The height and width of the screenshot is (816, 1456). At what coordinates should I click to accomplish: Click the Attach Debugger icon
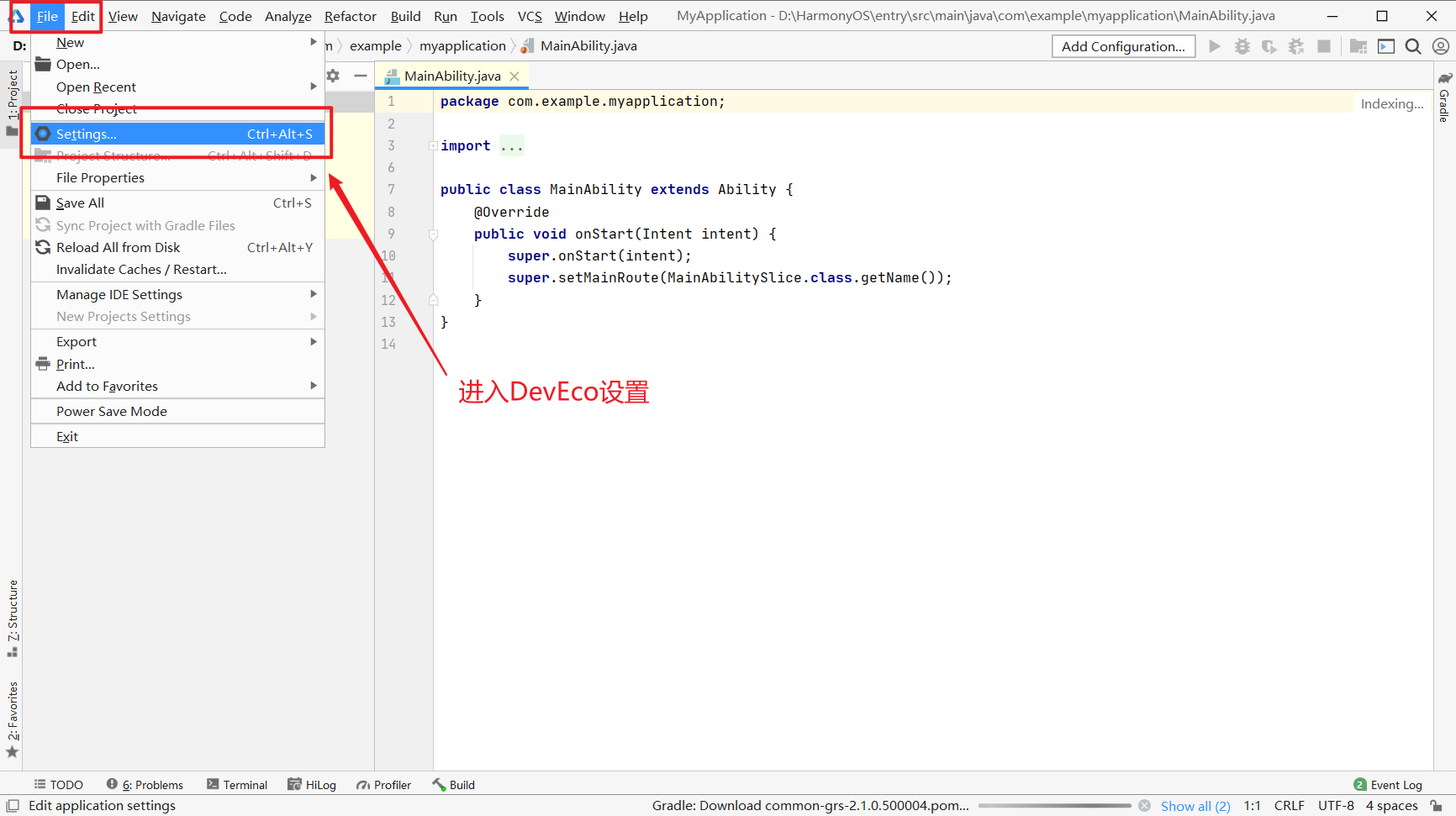[x=1296, y=46]
